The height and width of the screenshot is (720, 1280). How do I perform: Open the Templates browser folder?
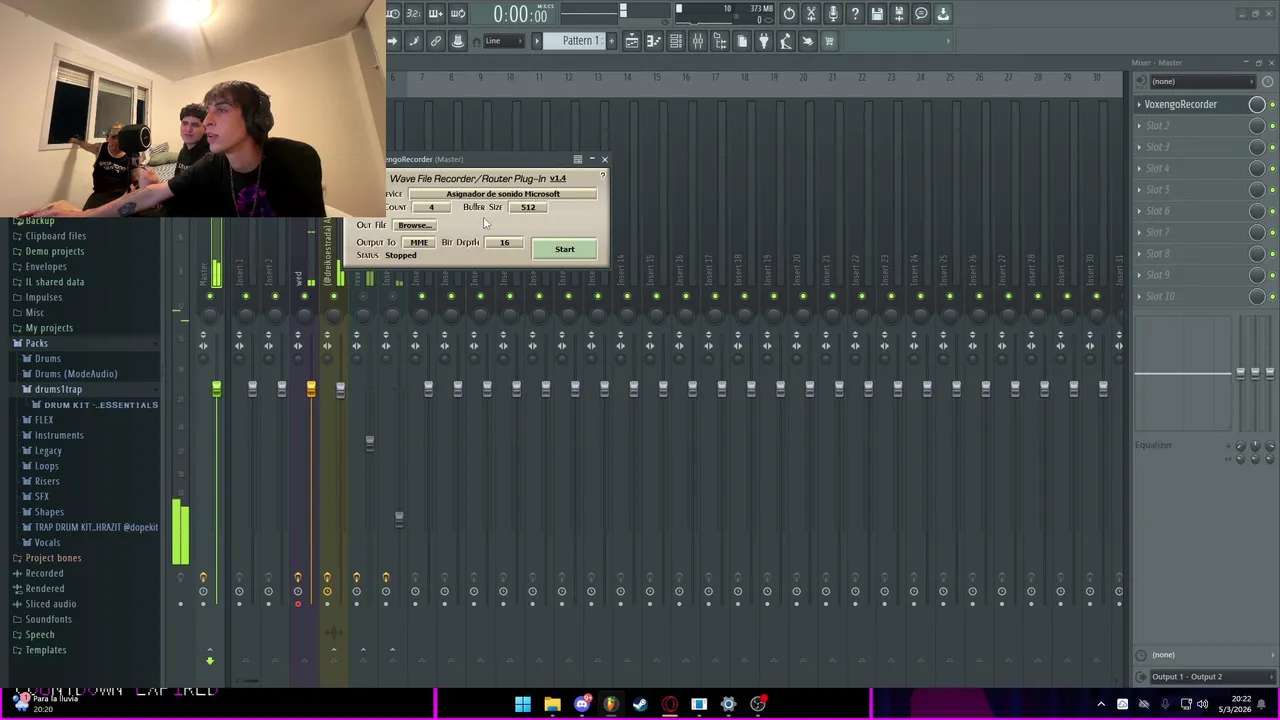[45, 650]
